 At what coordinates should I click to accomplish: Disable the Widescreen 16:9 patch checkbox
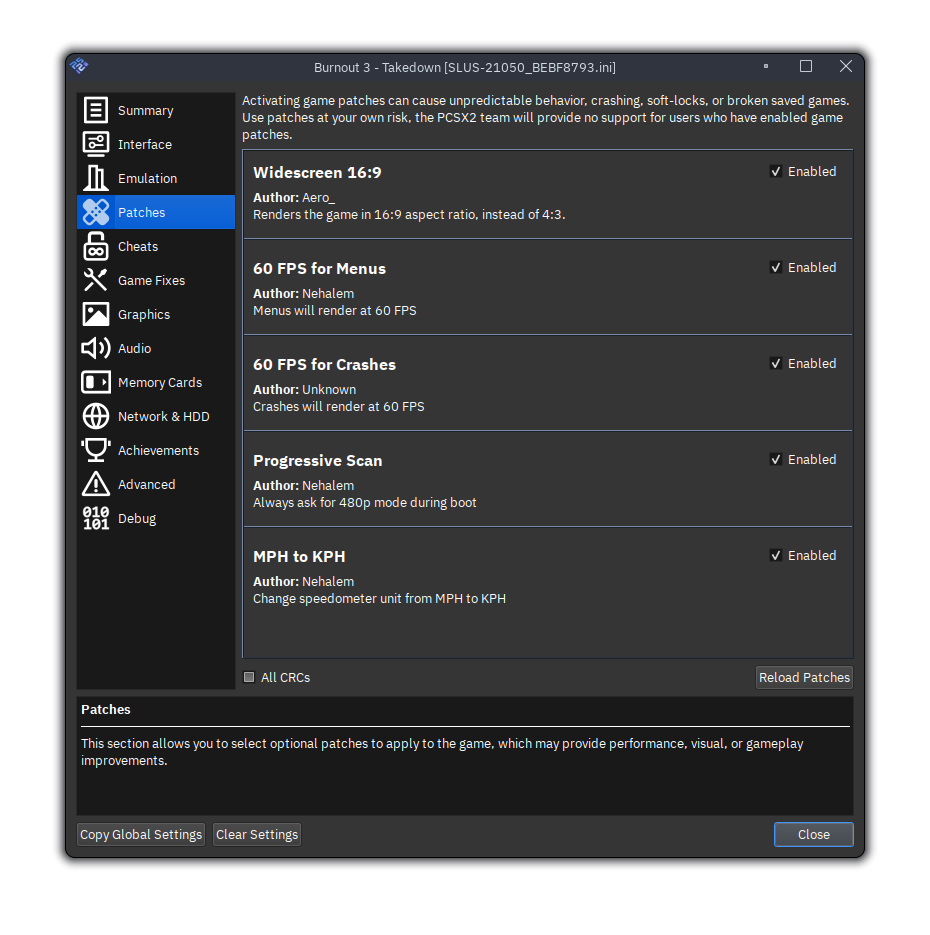776,172
